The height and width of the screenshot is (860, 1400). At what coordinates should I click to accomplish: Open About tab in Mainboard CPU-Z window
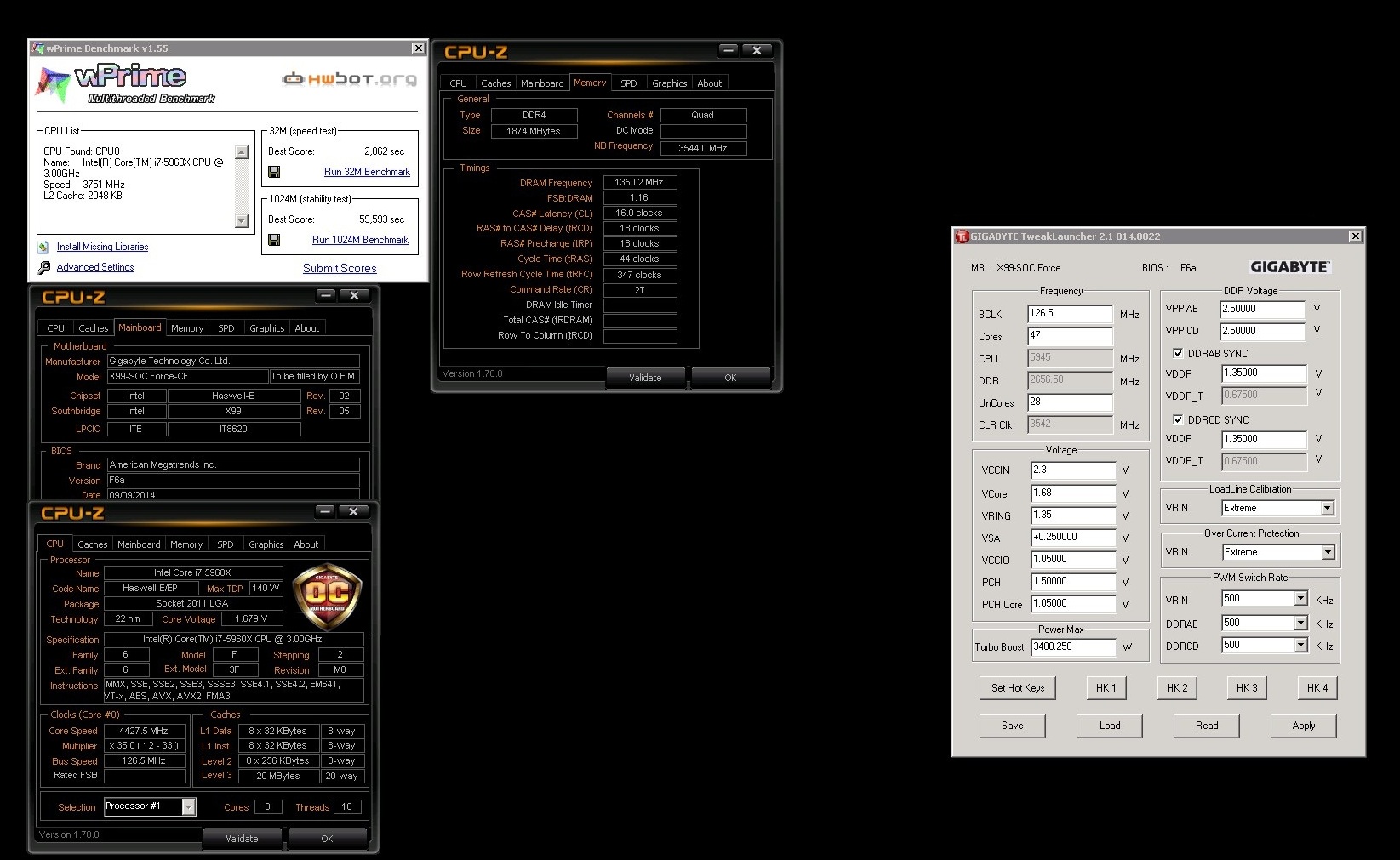click(307, 328)
